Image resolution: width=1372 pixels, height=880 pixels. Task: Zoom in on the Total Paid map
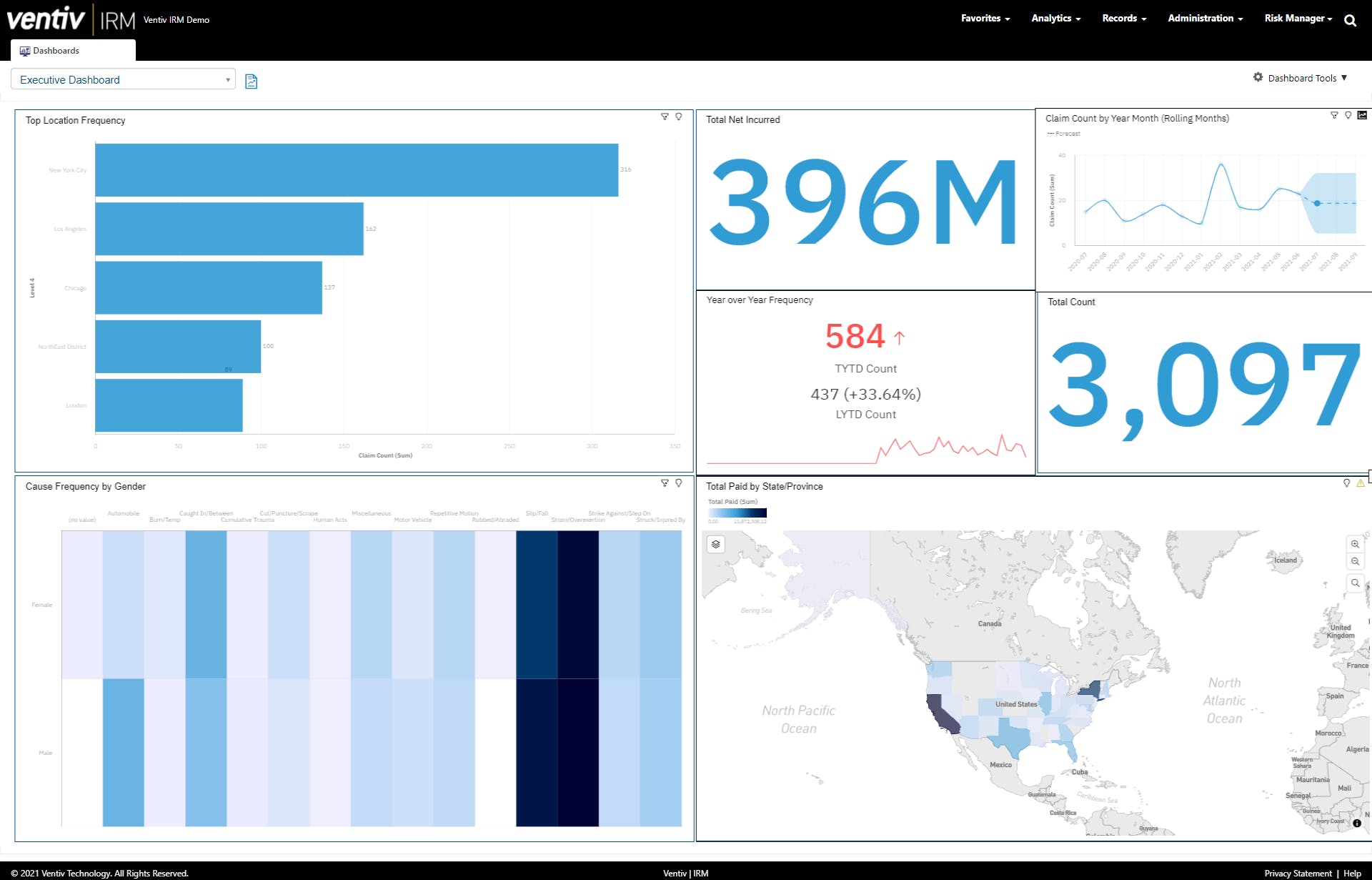coord(1355,544)
